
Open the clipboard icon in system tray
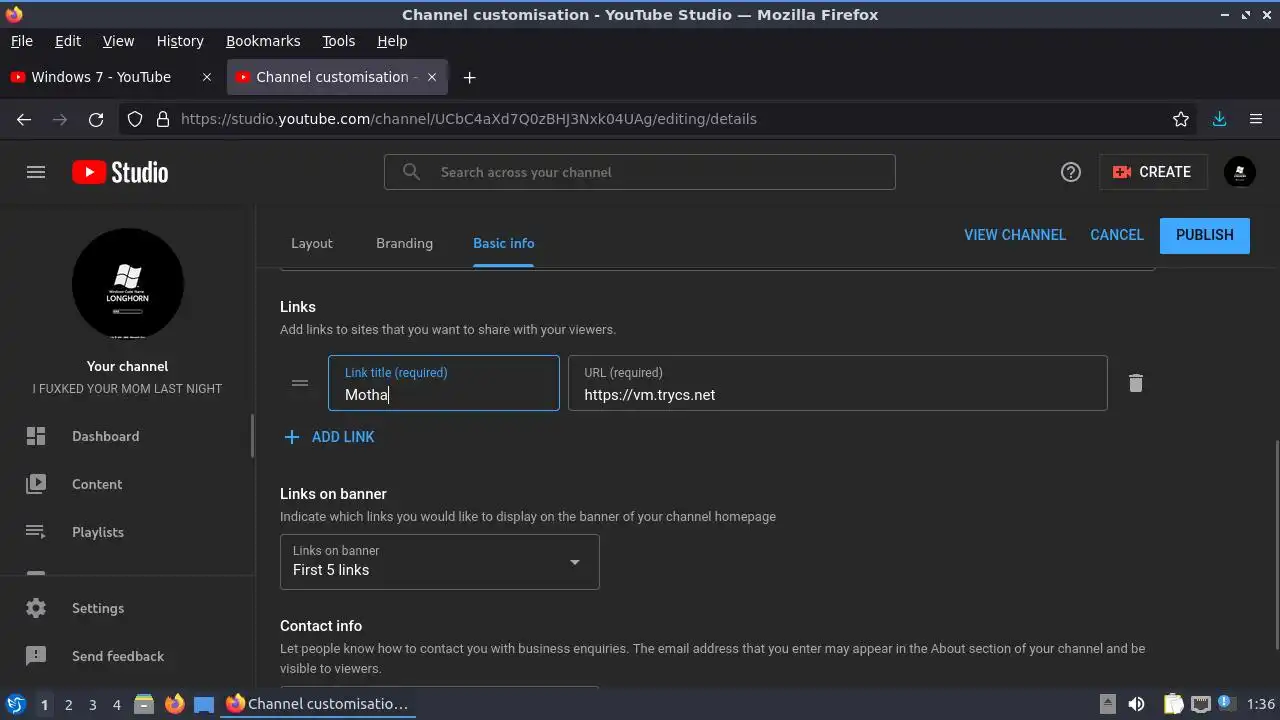tap(1173, 704)
